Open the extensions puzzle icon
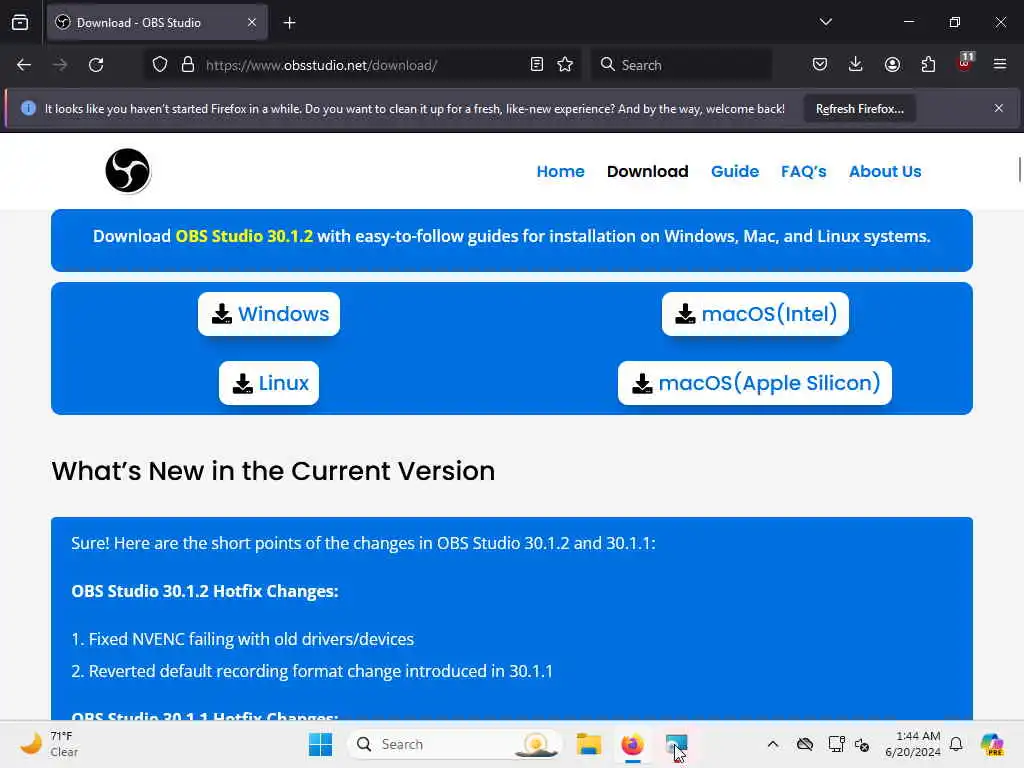This screenshot has width=1024, height=768. 928,65
